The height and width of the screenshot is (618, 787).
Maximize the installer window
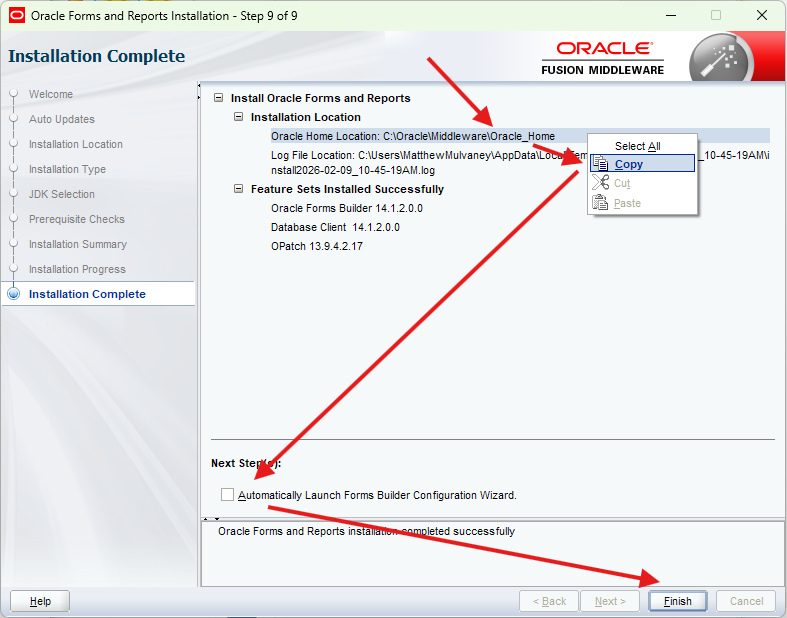point(716,16)
